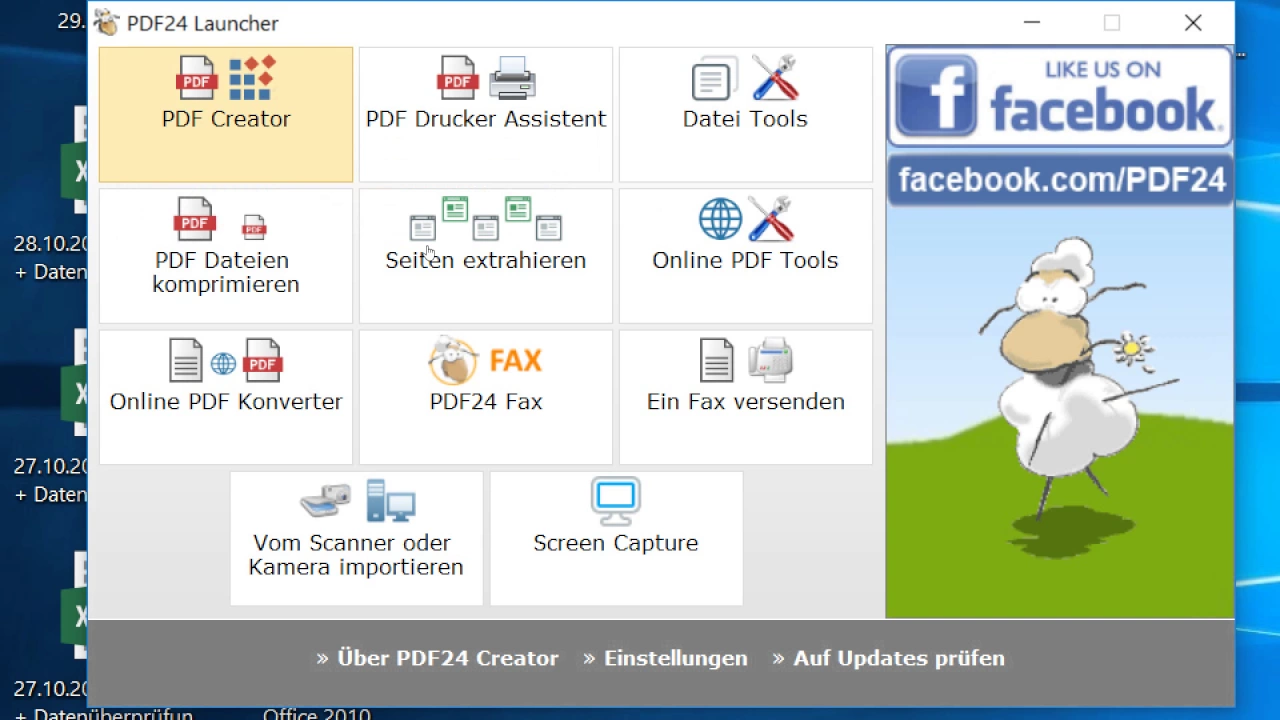Click the PDF Dateien komprimieren label
This screenshot has width=1280, height=720.
pyautogui.click(x=226, y=272)
